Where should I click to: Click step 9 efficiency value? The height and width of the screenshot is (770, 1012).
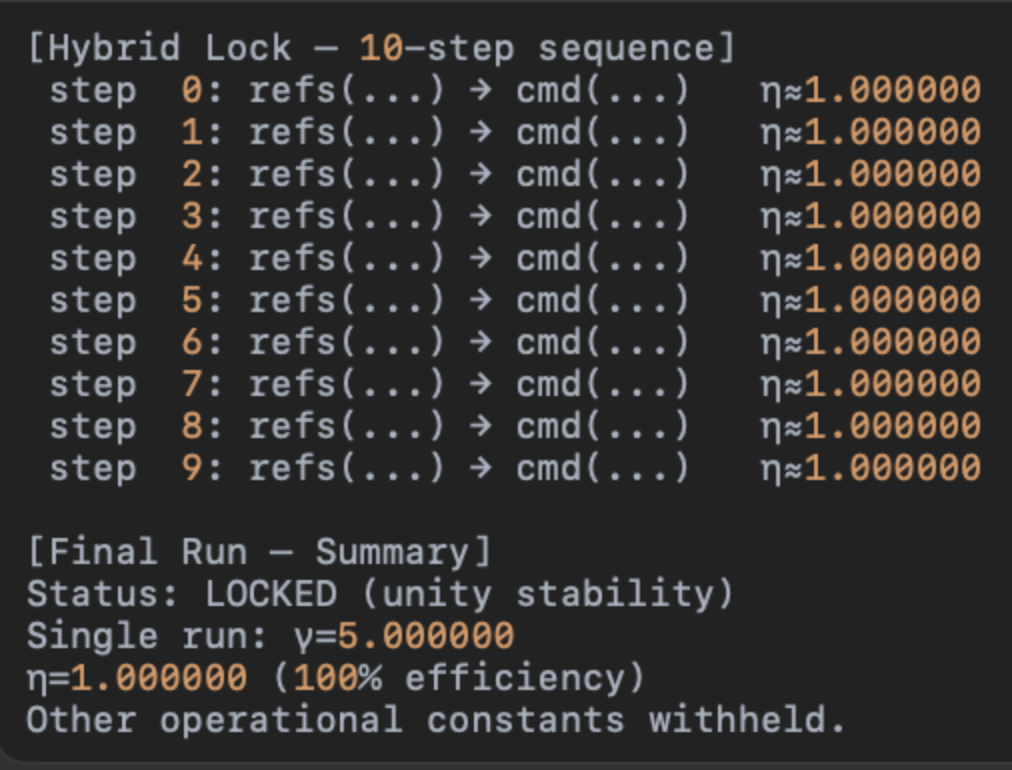tap(893, 468)
